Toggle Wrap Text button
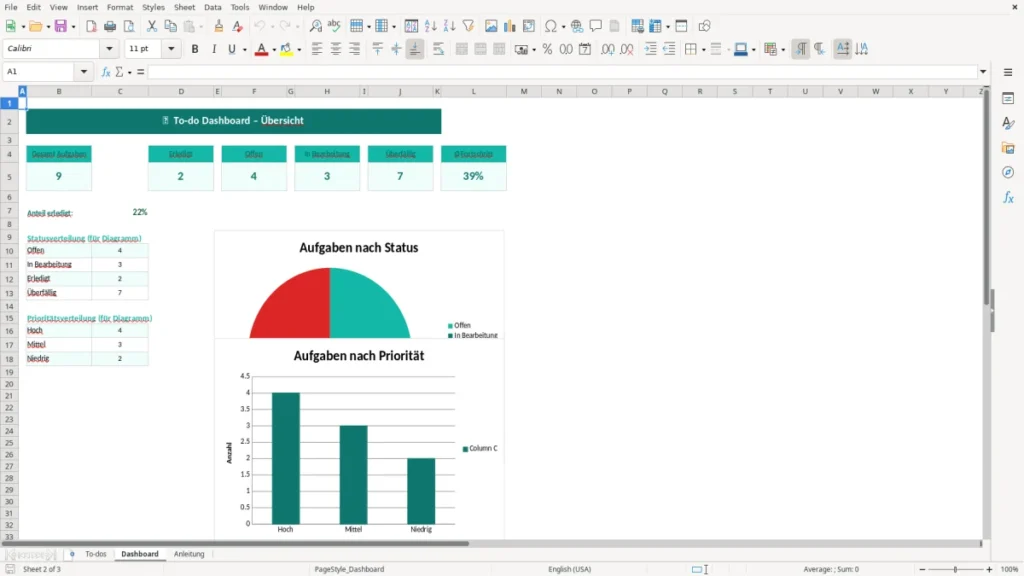Screen dimensions: 1024x576 point(438,49)
